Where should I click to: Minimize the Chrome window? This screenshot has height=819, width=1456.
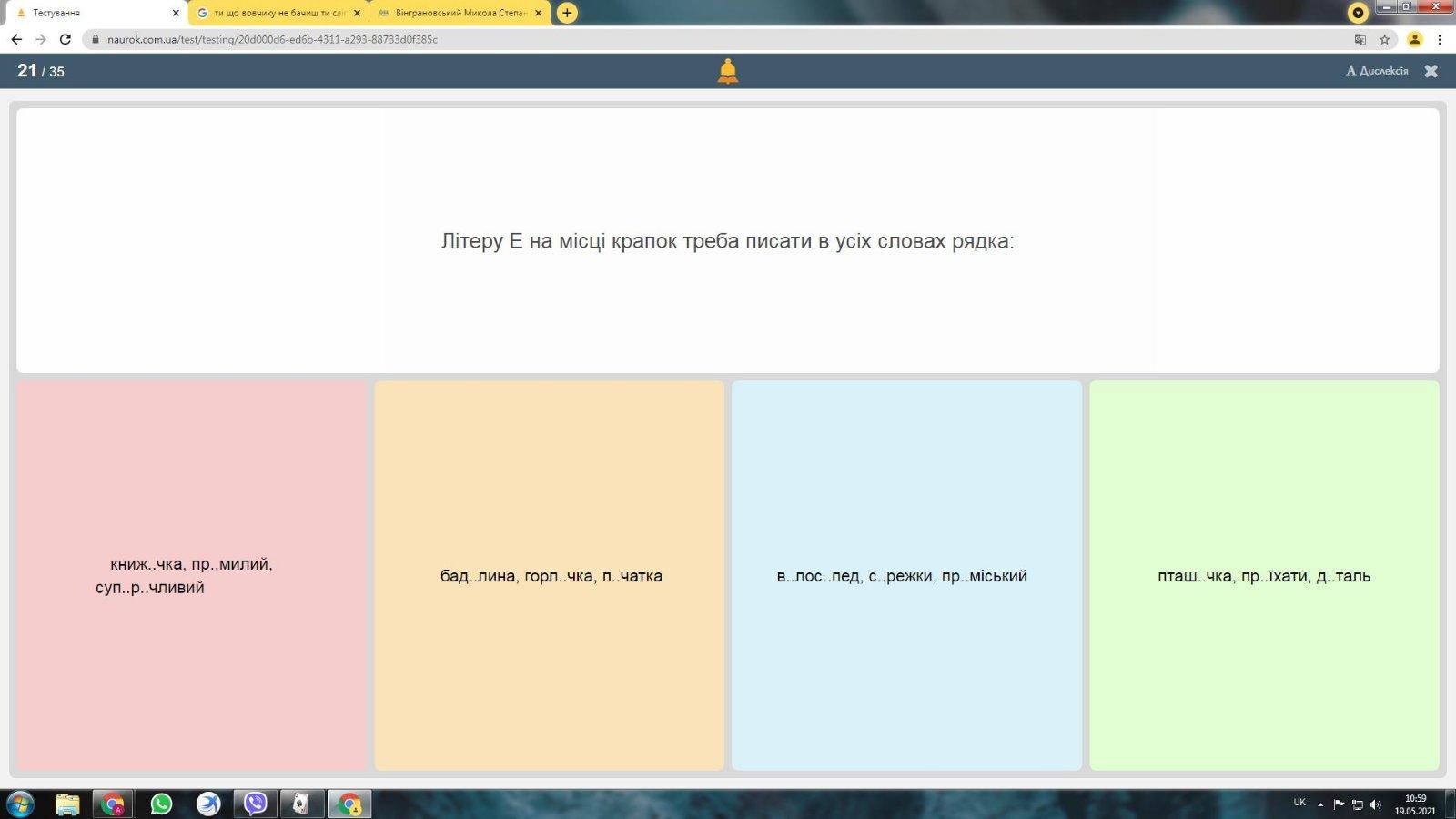1387,6
